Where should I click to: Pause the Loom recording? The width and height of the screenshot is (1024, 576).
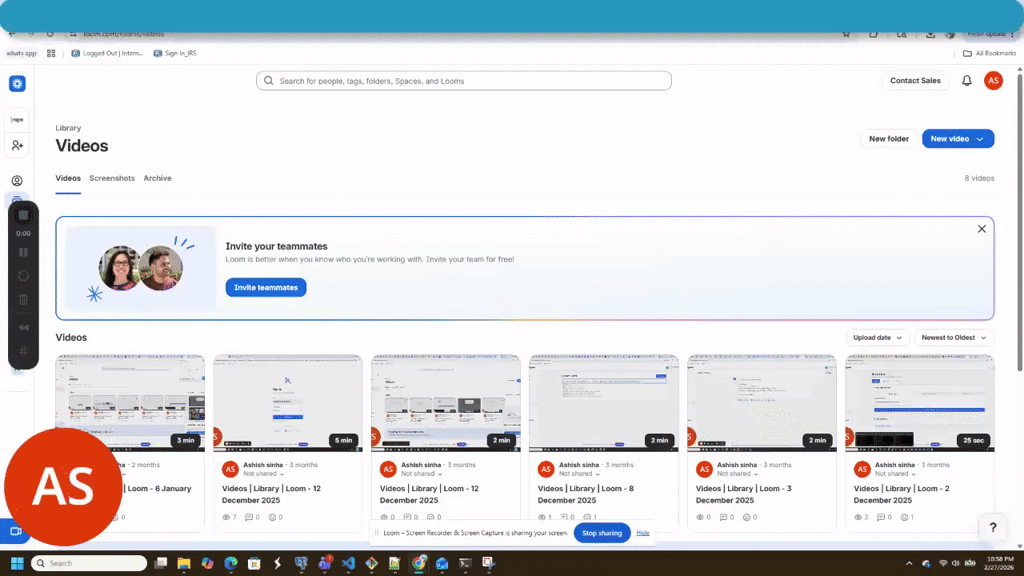(24, 252)
